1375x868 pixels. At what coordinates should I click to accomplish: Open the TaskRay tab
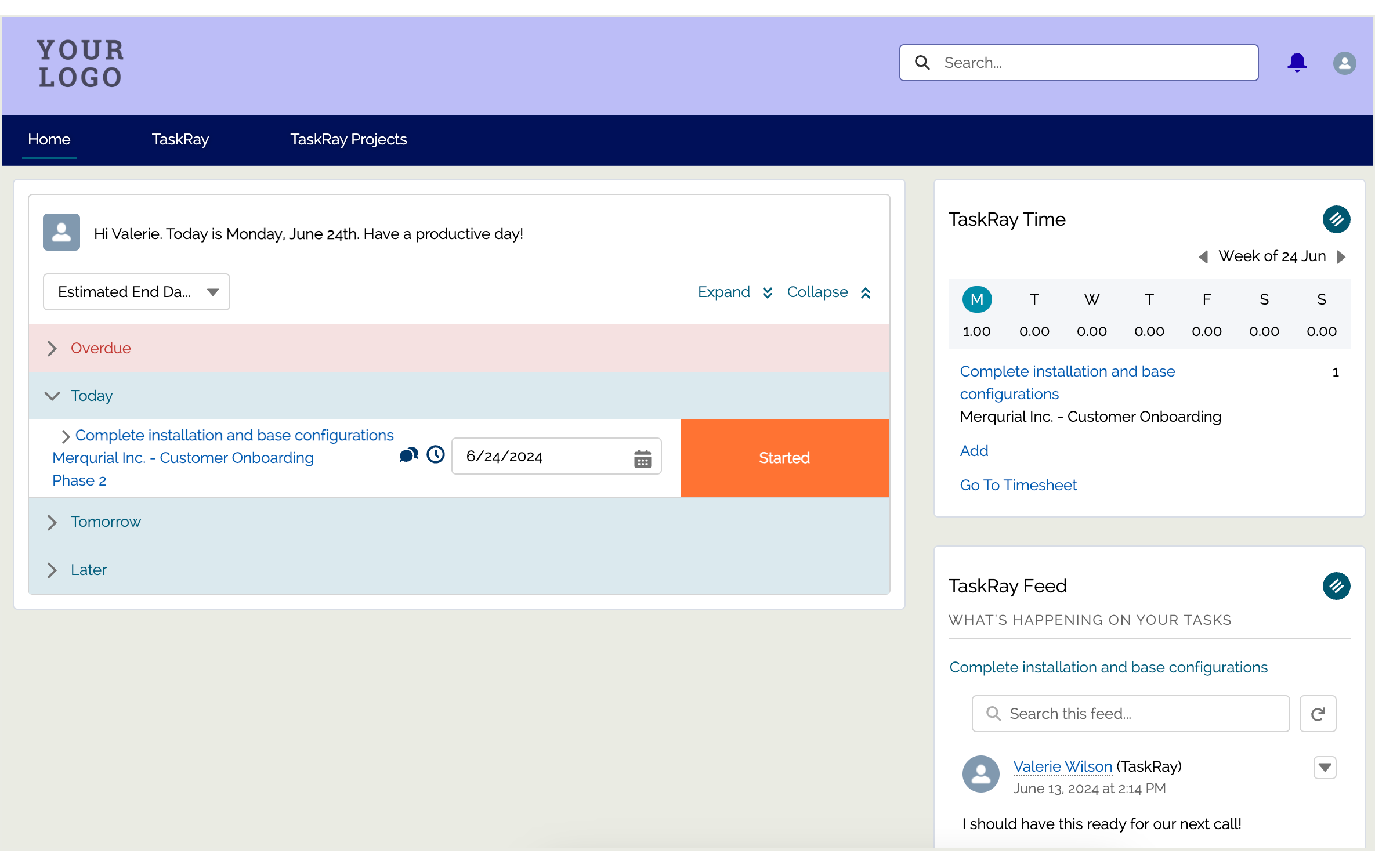[180, 139]
